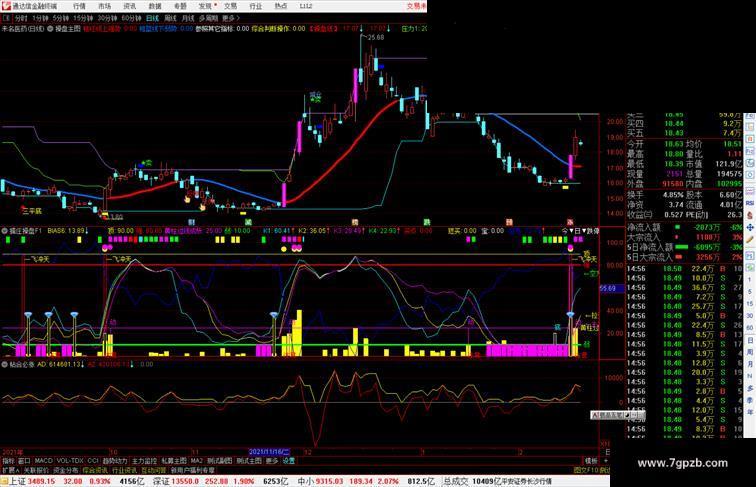Select 1-minute shortcut in right sidebar

tap(750, 280)
